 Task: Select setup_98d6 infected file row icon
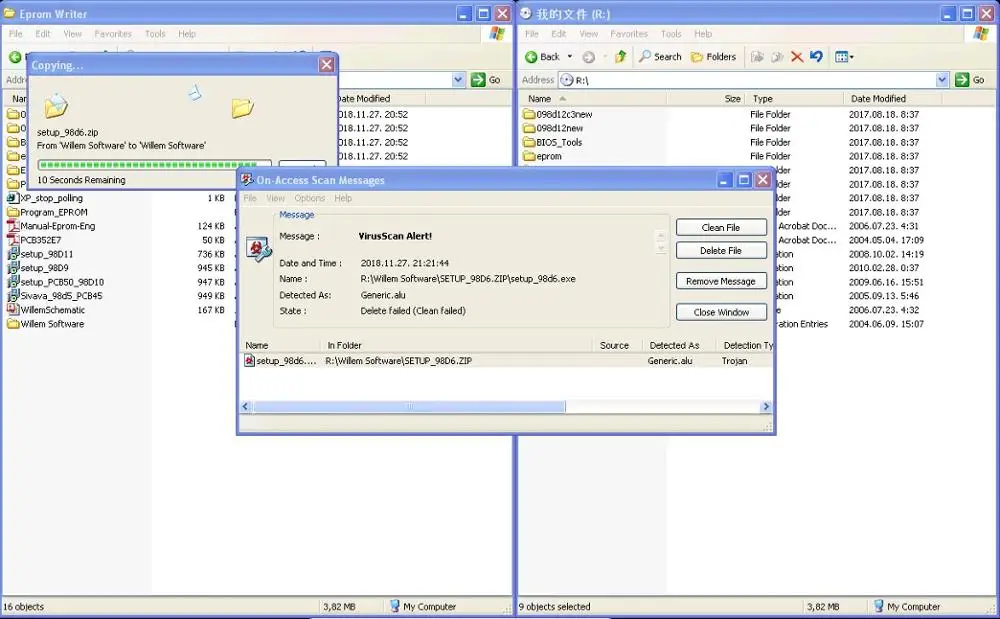pos(249,361)
